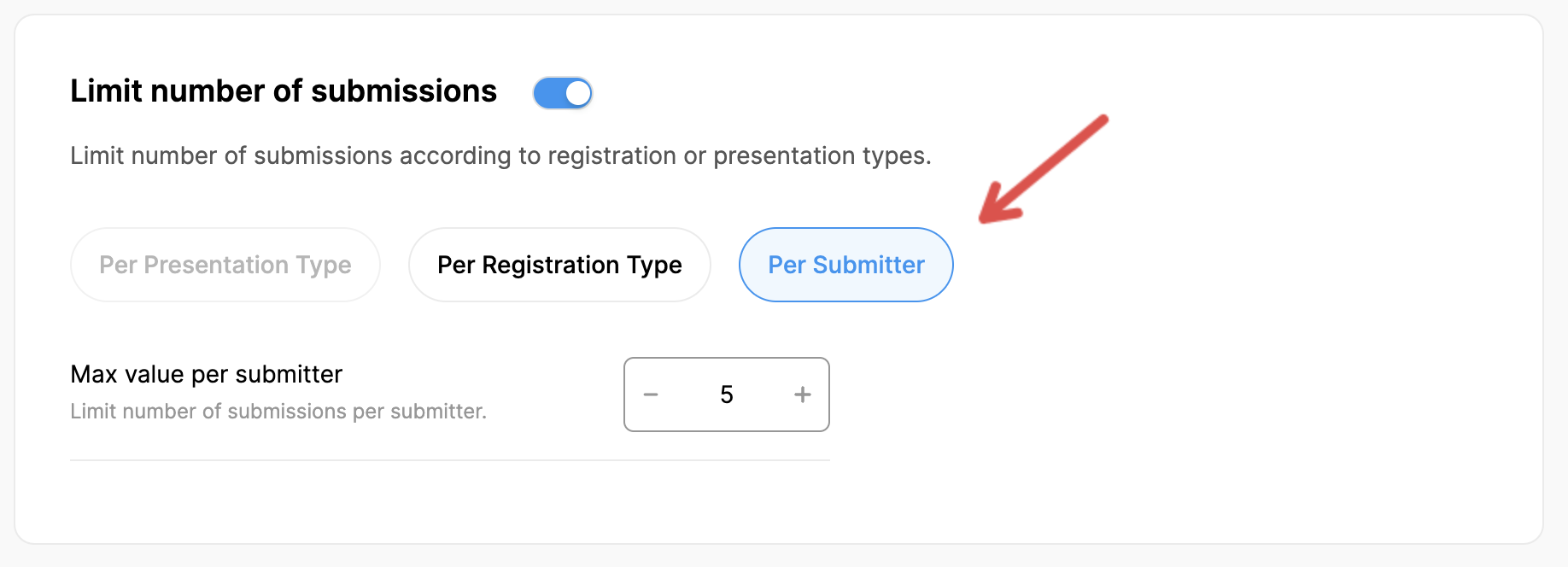
Task: Choose the Per Submitter option
Action: point(845,265)
